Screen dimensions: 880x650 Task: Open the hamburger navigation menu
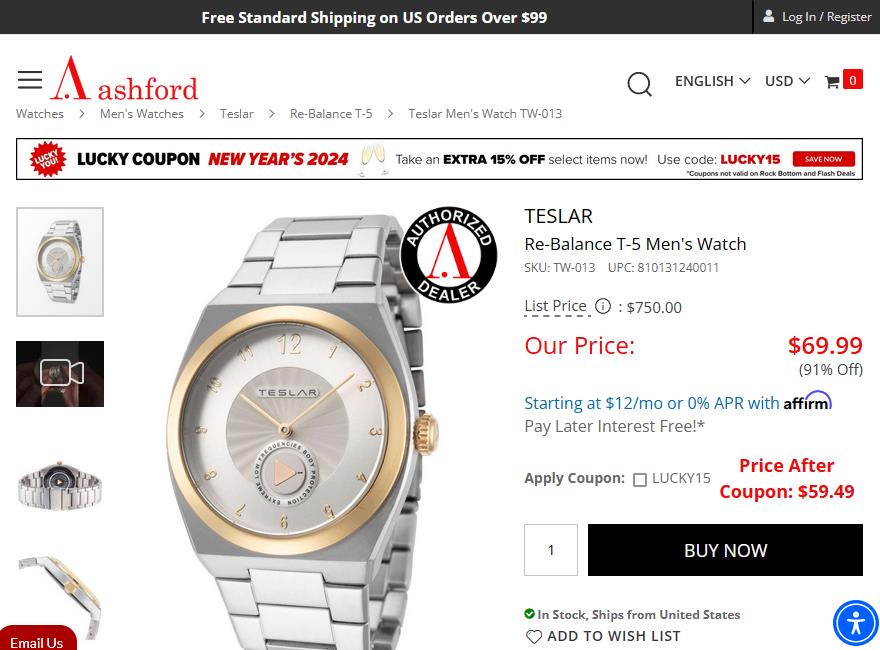[30, 80]
